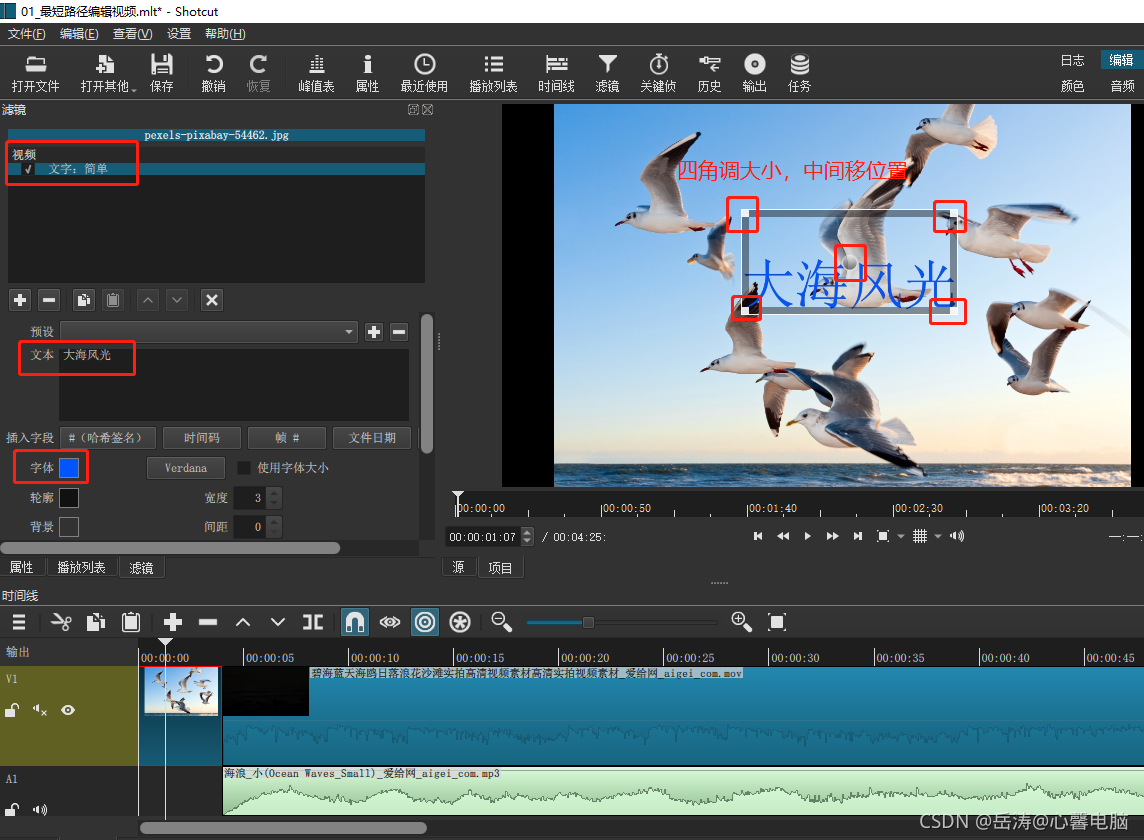Mute the A1 audio track
Image resolution: width=1144 pixels, height=840 pixels.
pos(39,809)
